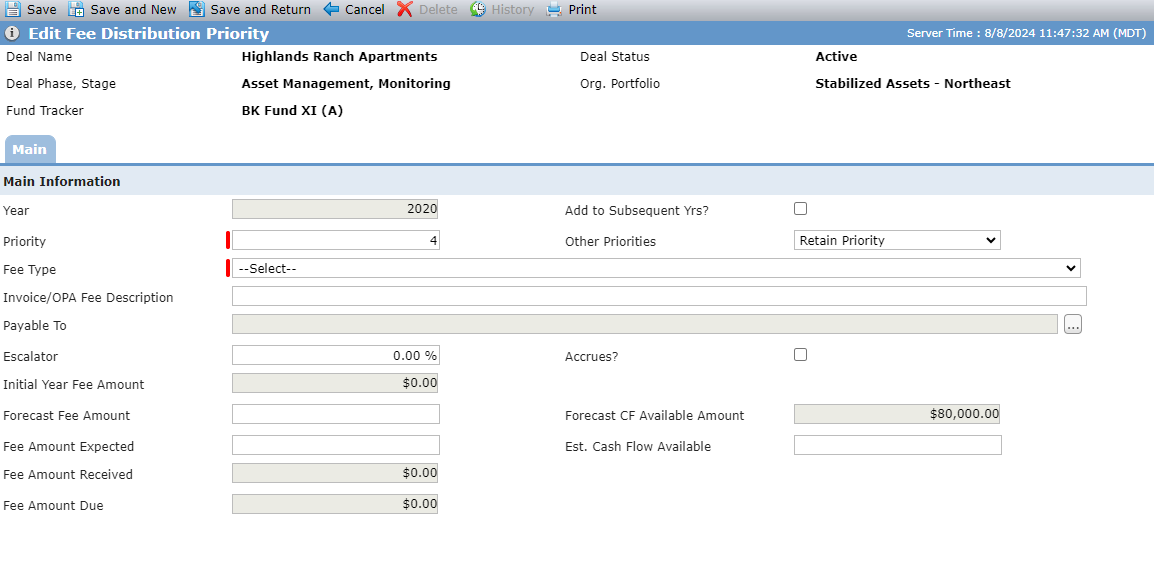Image resolution: width=1154 pixels, height=587 pixels.
Task: Focus the Escalator percentage field
Action: pos(336,355)
